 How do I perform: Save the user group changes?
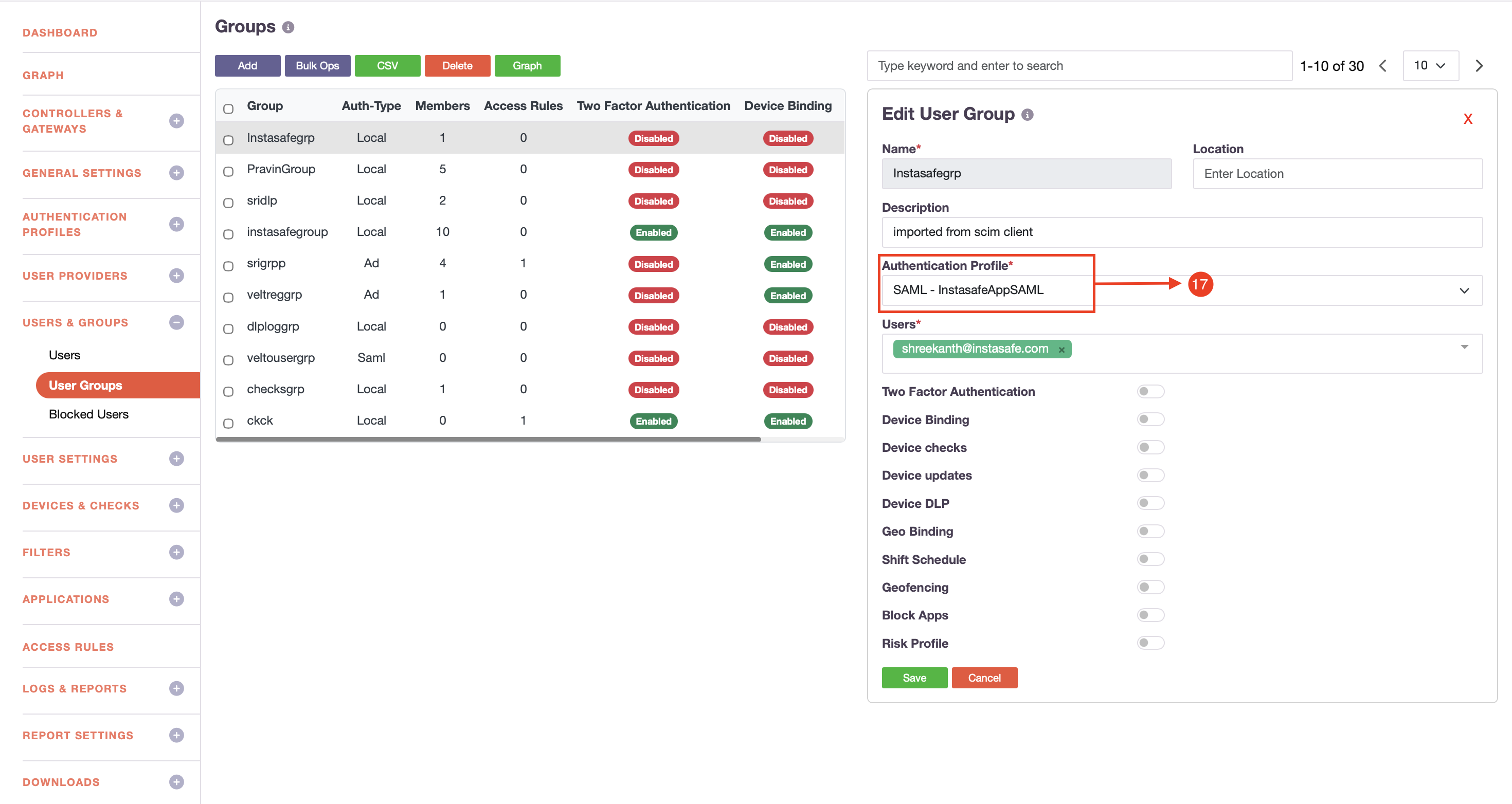tap(914, 678)
